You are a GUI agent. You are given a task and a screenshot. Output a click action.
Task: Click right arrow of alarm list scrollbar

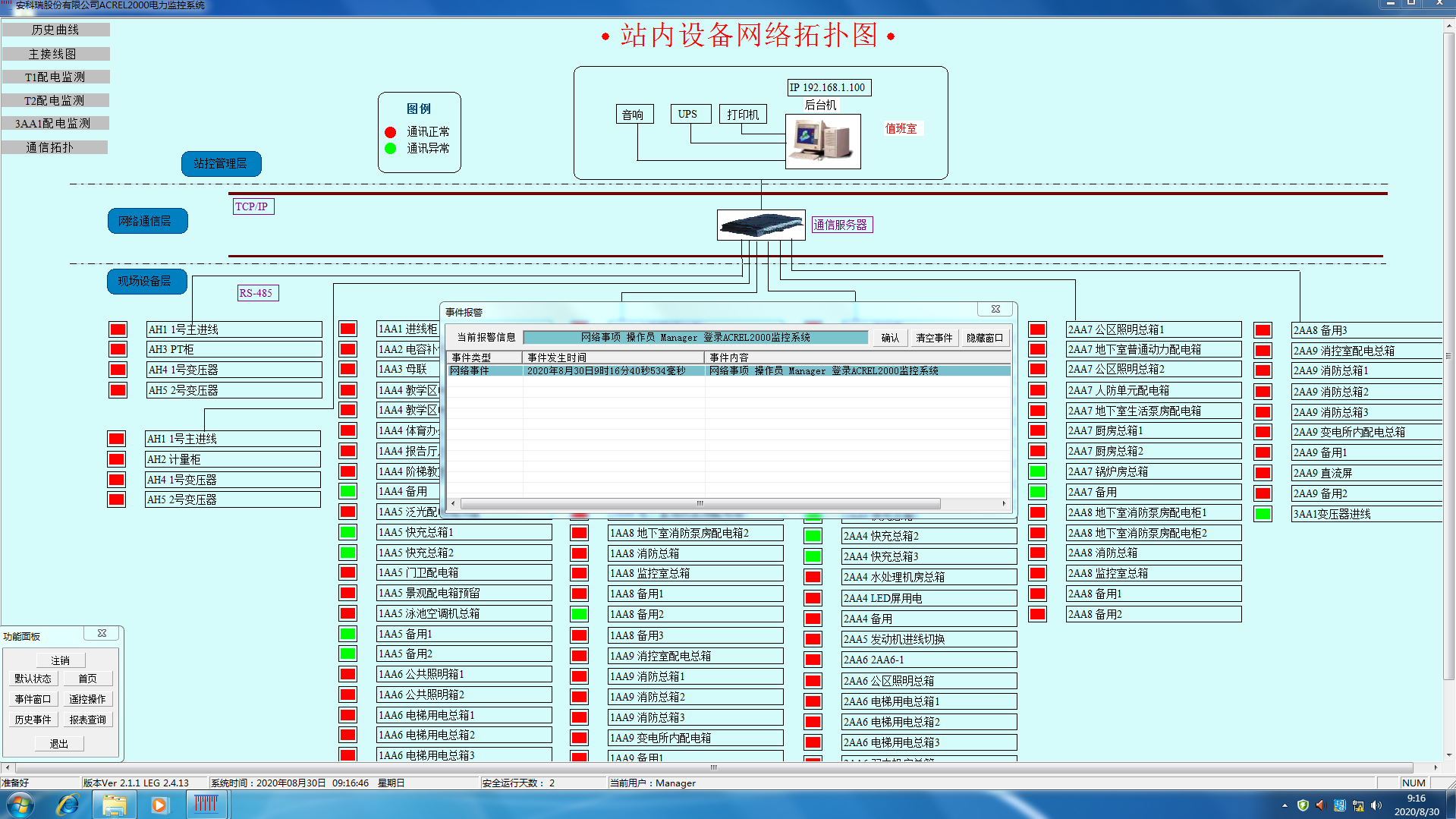(1004, 503)
